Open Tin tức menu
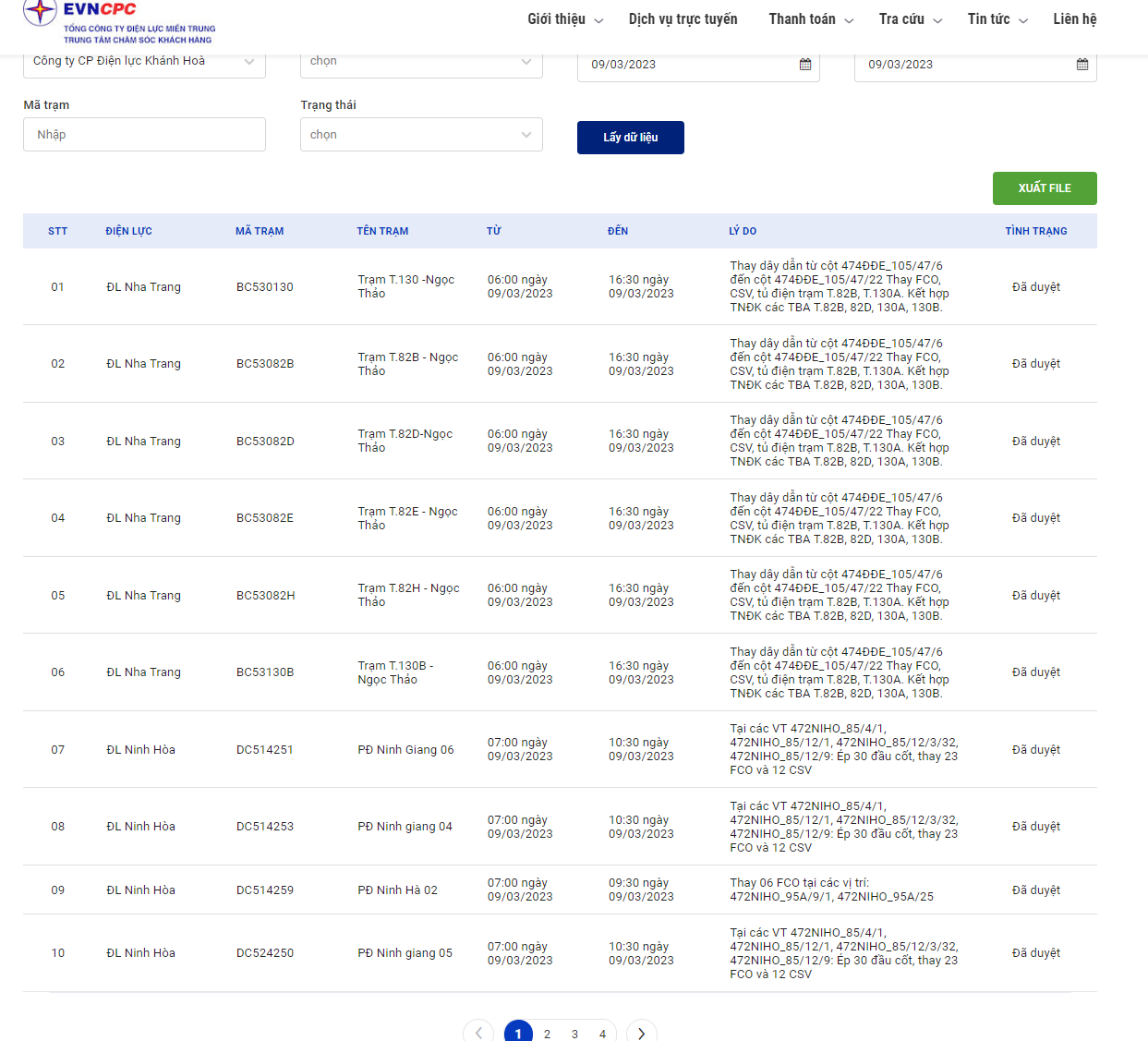This screenshot has height=1041, width=1148. (997, 19)
